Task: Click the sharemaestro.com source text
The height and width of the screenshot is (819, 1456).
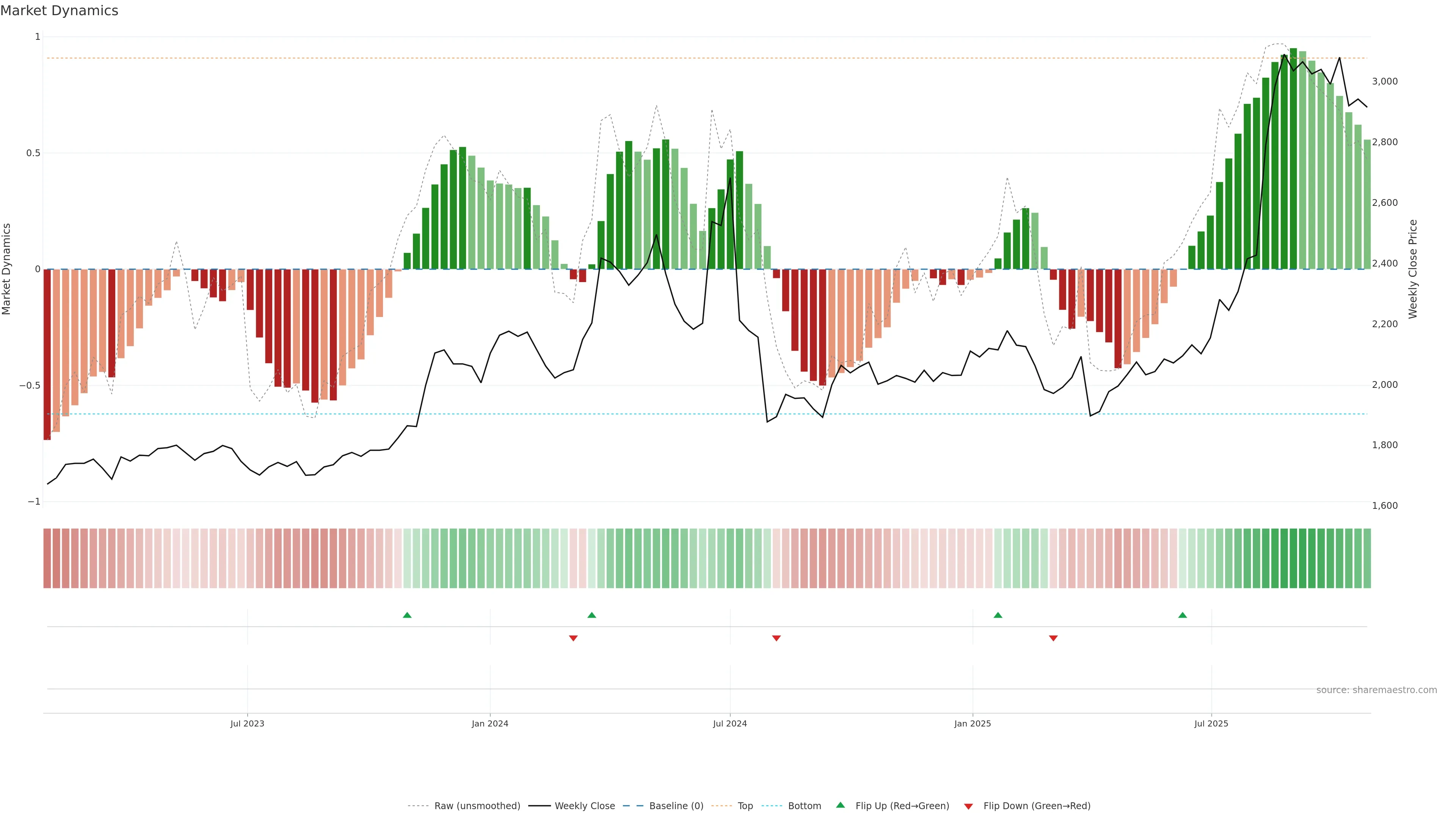Action: pos(1376,690)
